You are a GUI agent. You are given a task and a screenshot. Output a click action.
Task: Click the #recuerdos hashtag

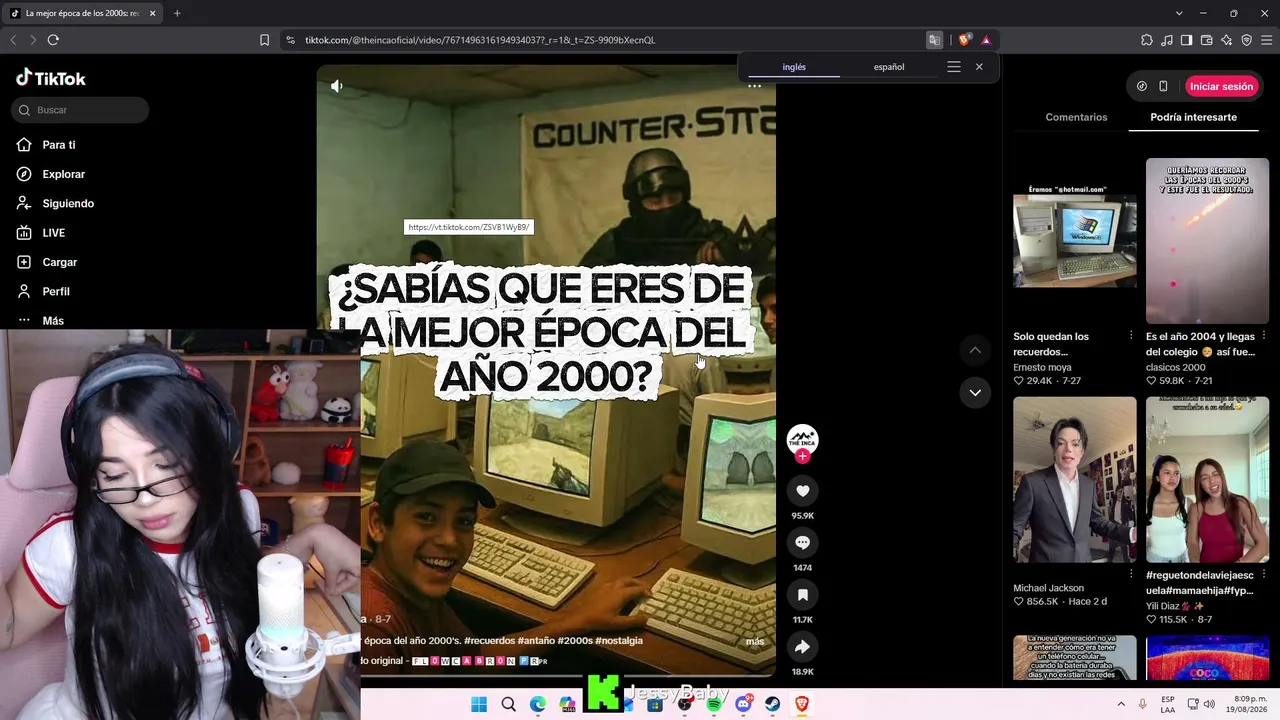(x=489, y=640)
